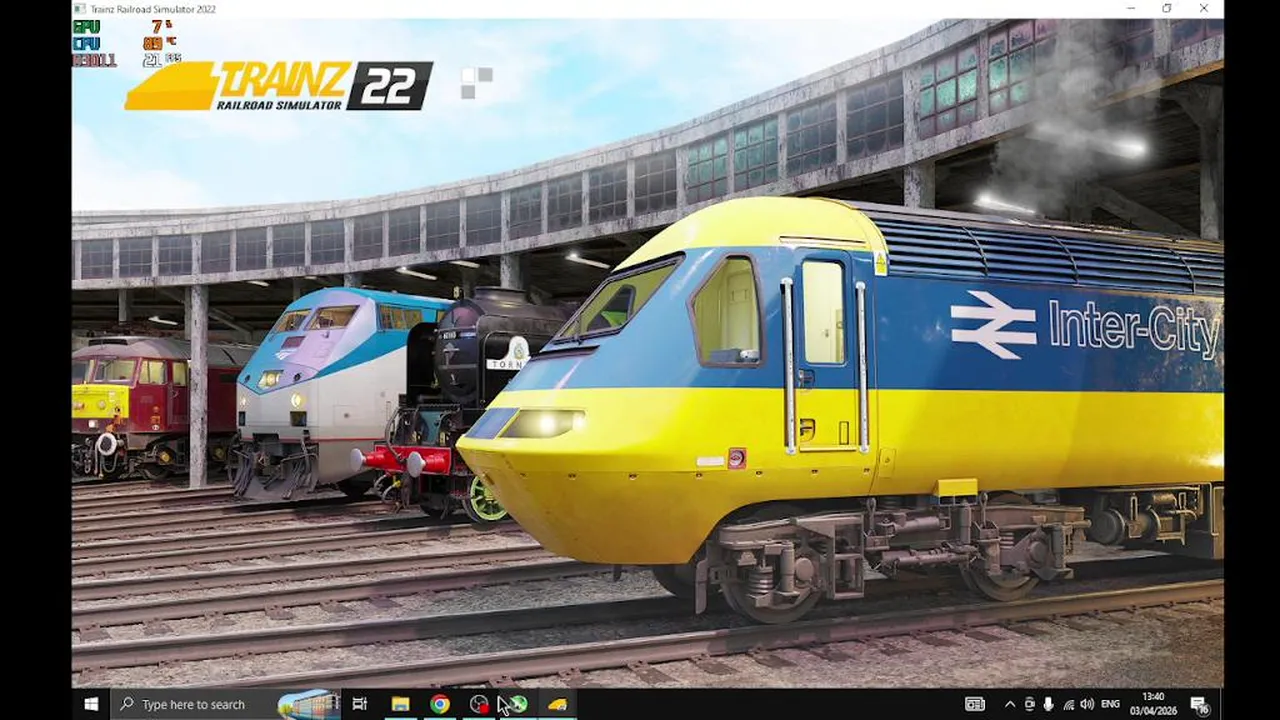
Task: Open the notification center icon
Action: (x=1199, y=704)
